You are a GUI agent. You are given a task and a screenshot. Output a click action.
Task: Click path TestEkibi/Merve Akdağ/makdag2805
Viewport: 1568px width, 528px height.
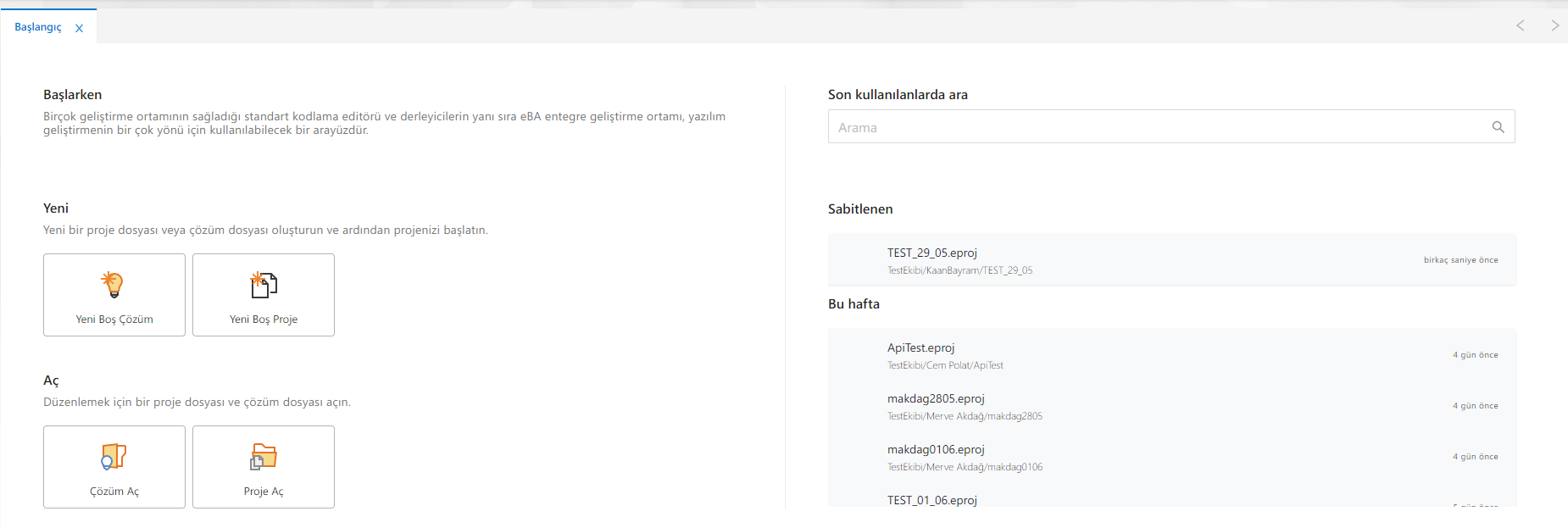[965, 416]
